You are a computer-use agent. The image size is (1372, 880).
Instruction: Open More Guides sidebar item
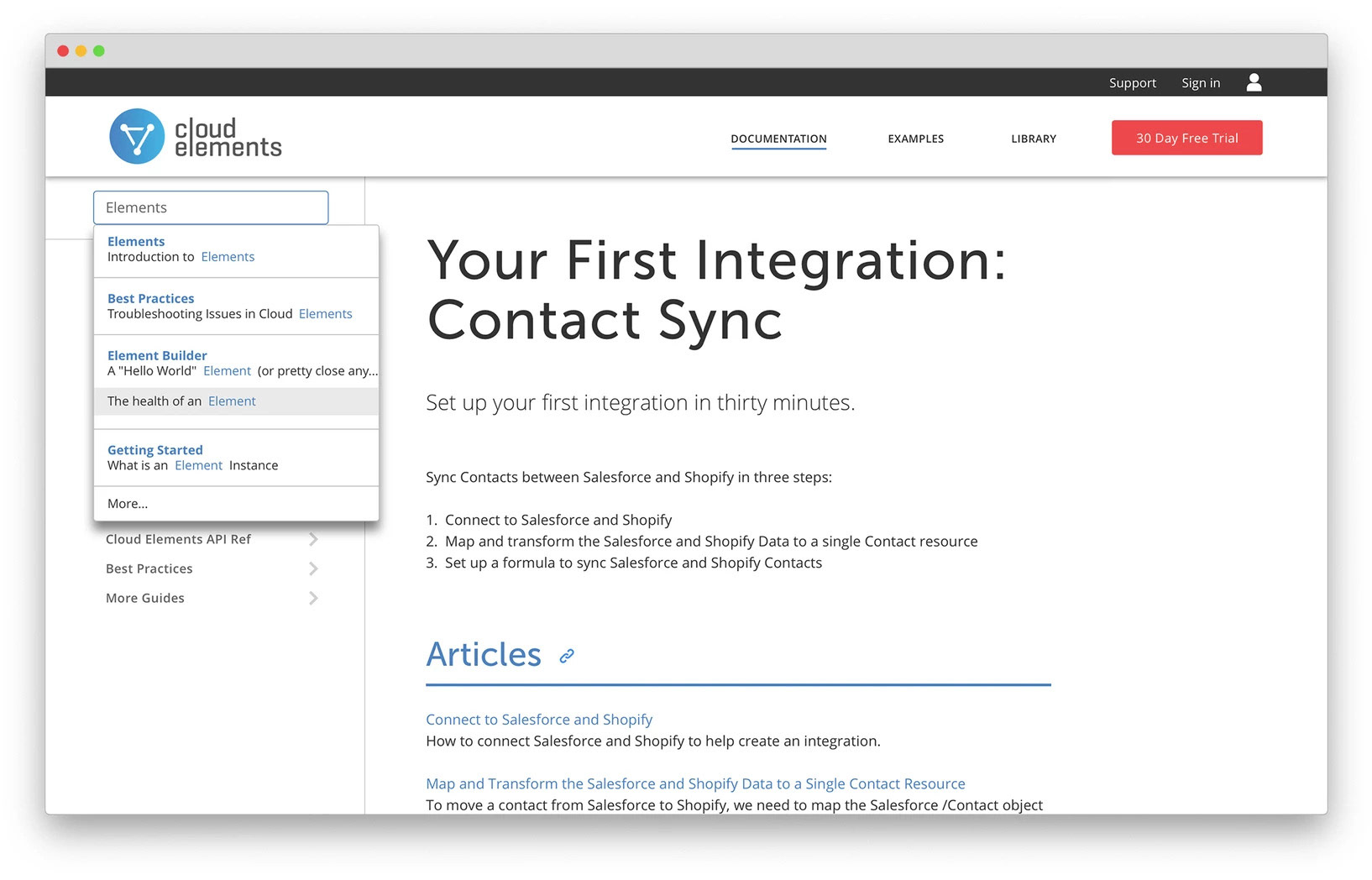point(145,598)
